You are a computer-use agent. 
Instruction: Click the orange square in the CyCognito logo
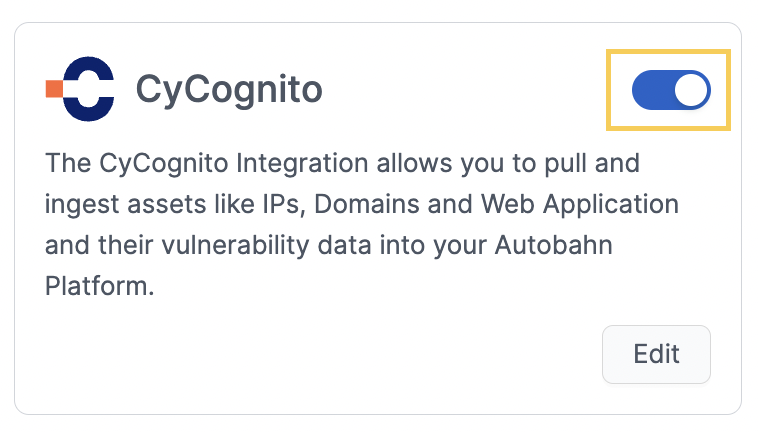tap(54, 89)
